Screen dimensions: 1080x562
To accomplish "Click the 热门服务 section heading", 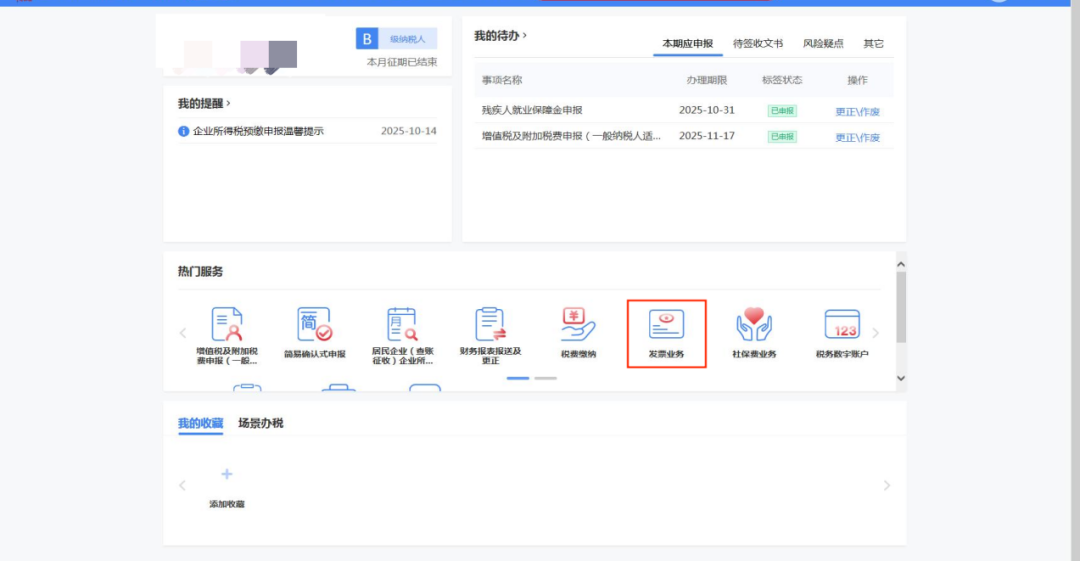I will coord(200,271).
